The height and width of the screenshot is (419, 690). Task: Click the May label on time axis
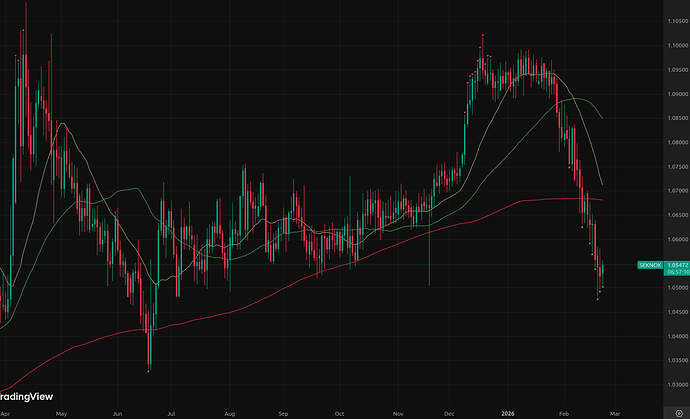coord(61,411)
